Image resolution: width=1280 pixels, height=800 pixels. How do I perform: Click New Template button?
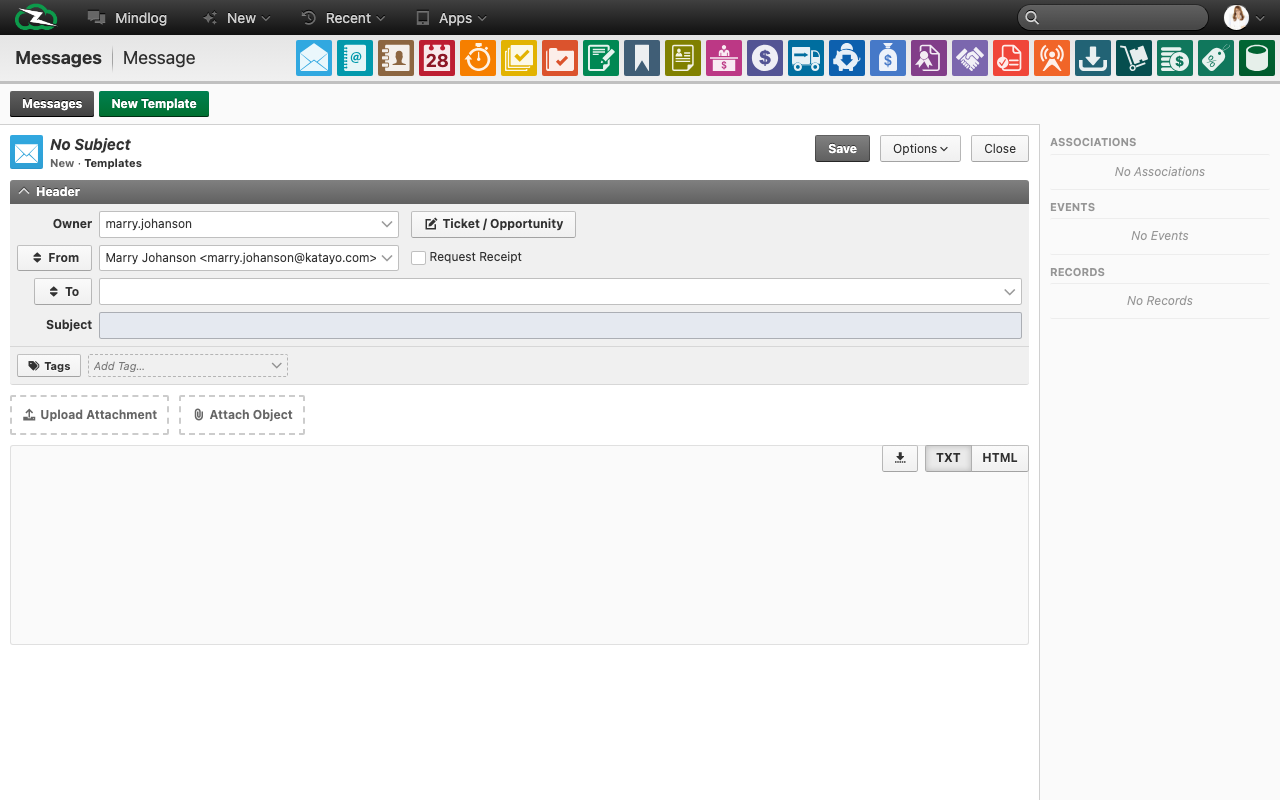(x=154, y=104)
